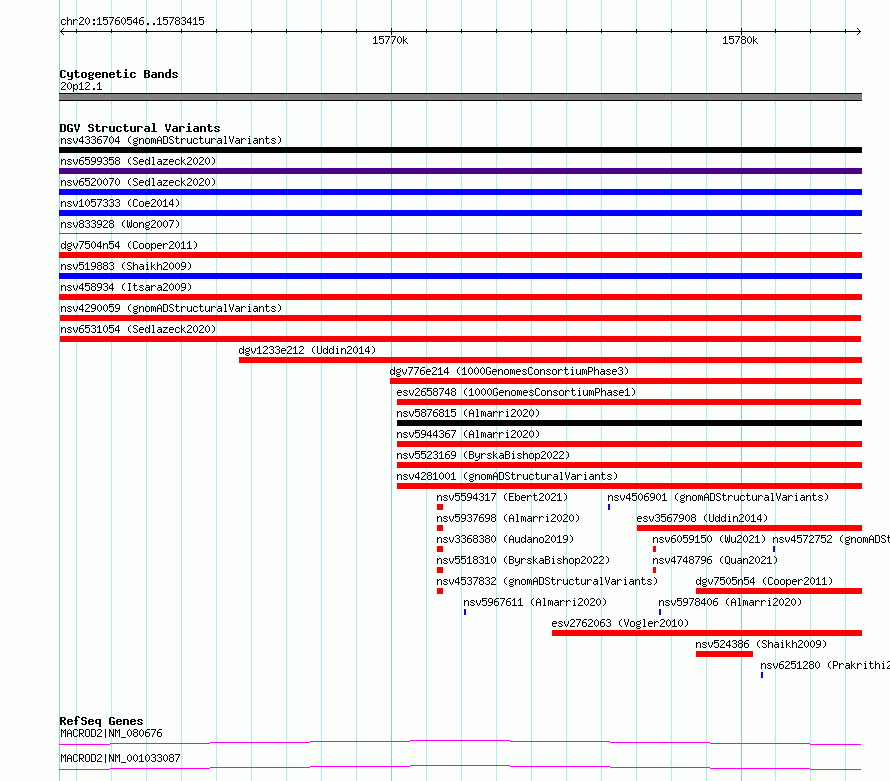Image resolution: width=890 pixels, height=781 pixels.
Task: Click the nsv4748796 (Quan2021) label
Action: 715,560
